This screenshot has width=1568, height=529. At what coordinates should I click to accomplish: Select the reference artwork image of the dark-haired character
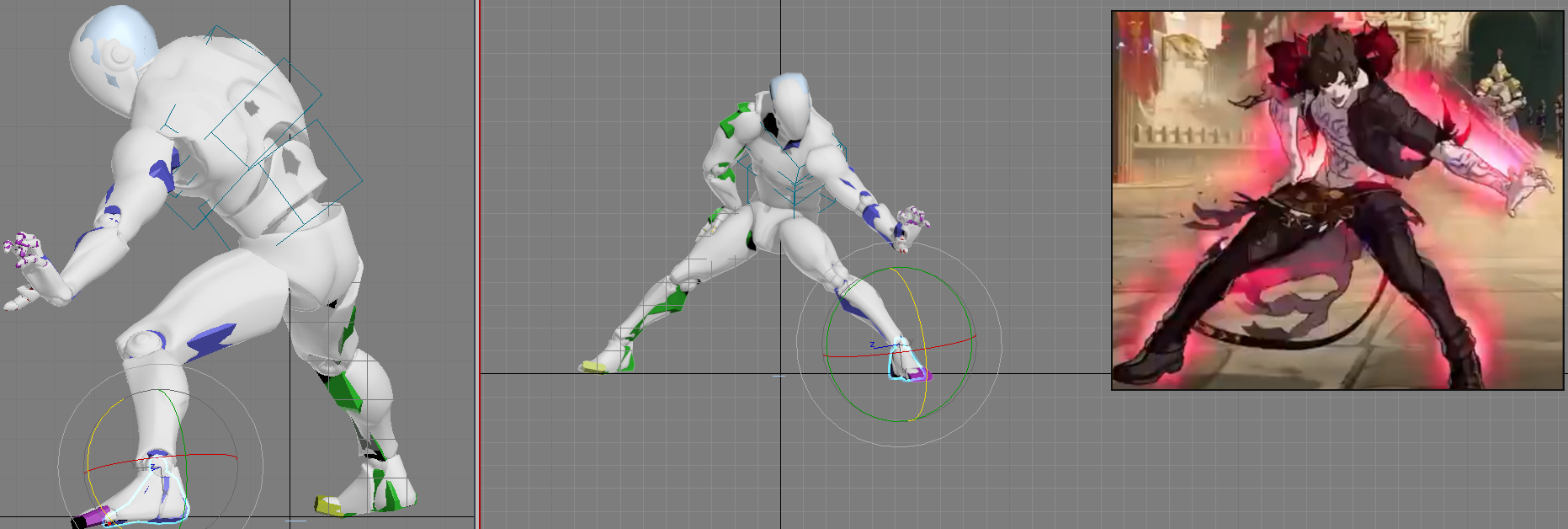coord(1337,200)
